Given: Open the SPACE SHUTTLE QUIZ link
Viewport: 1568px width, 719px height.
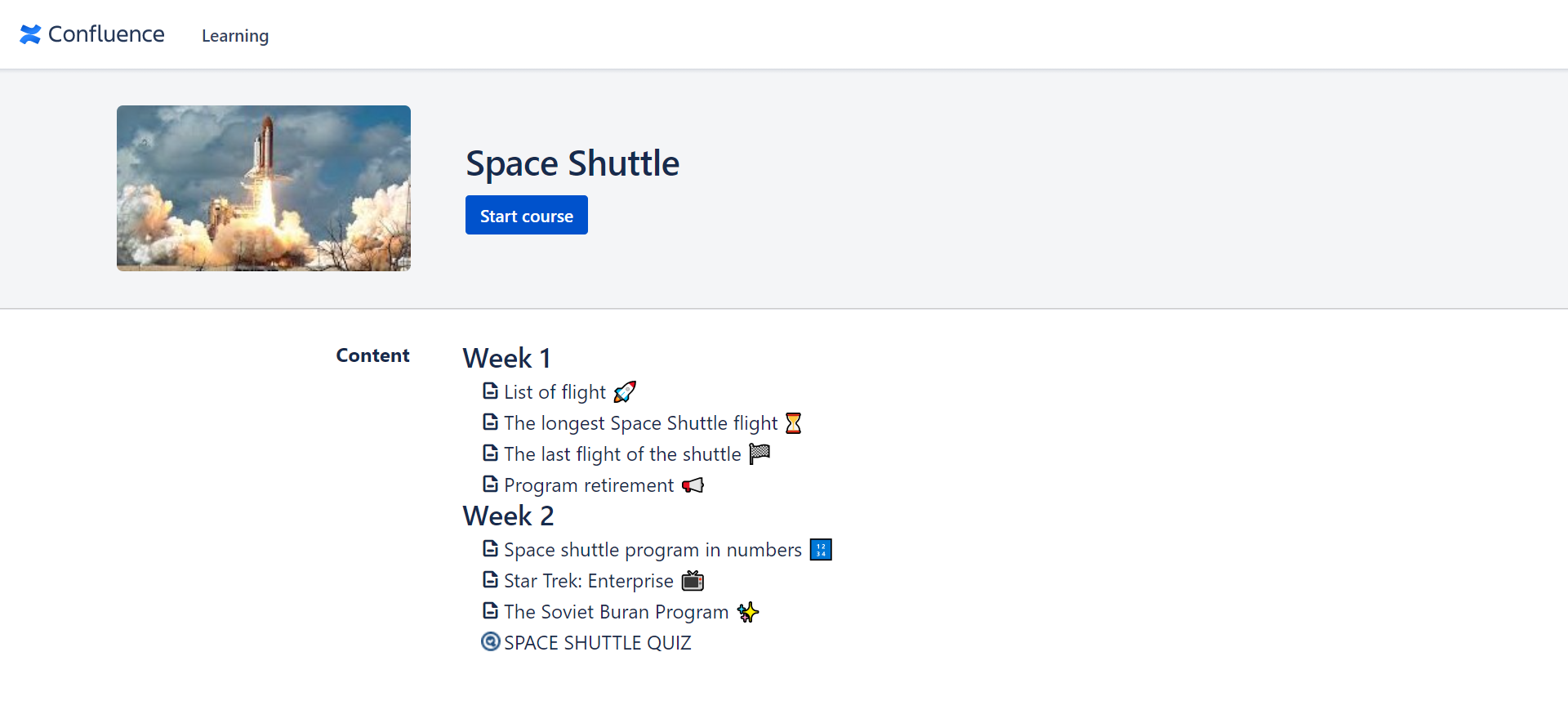Looking at the screenshot, I should click(598, 643).
